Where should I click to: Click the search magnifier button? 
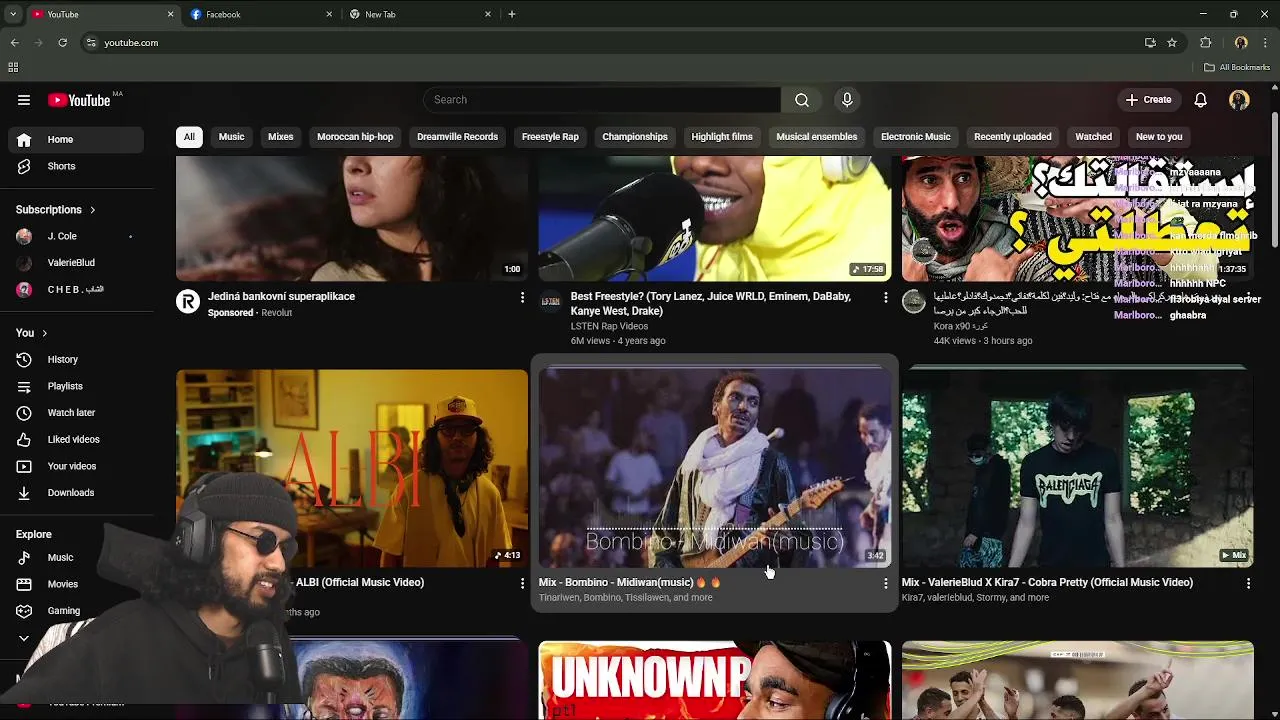coord(802,100)
